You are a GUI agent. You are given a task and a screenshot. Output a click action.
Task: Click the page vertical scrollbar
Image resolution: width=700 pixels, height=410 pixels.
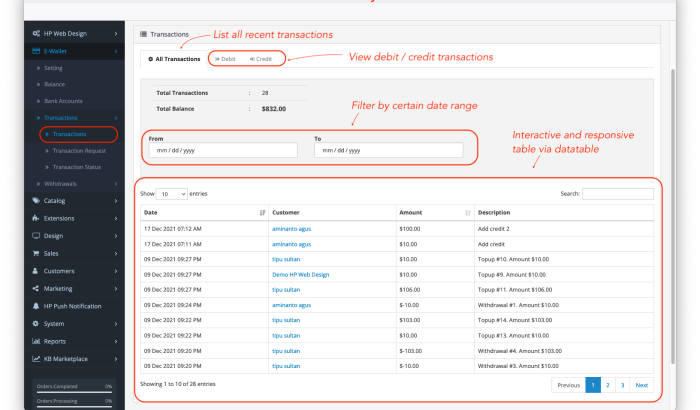click(x=673, y=216)
